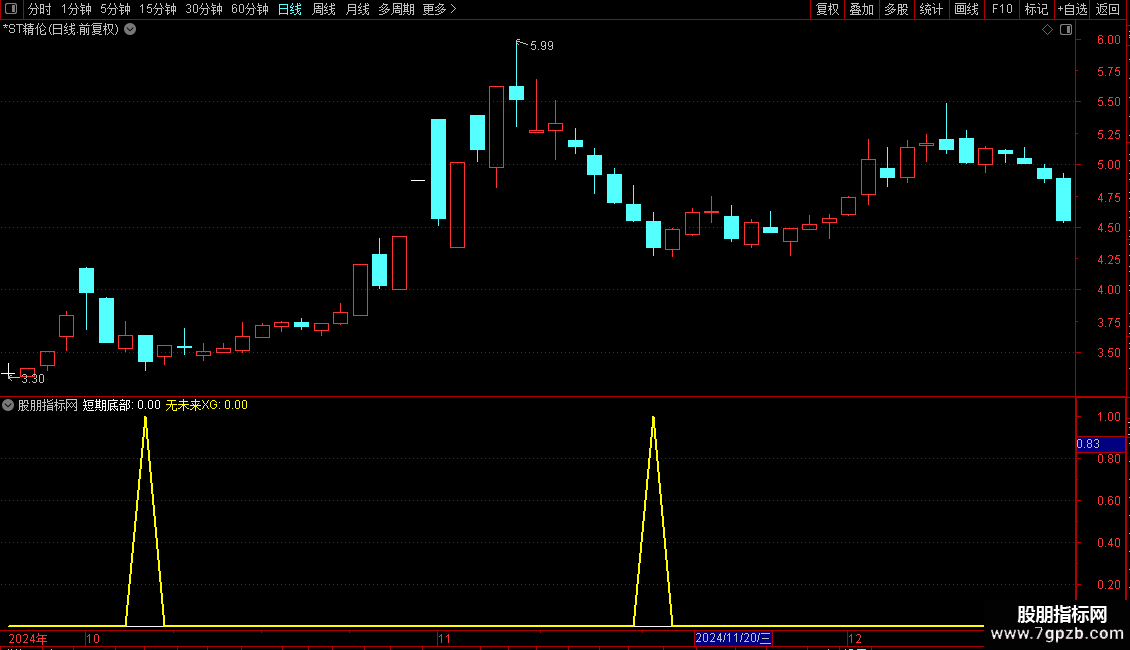Open the 多股 multi-stock view

[896, 9]
